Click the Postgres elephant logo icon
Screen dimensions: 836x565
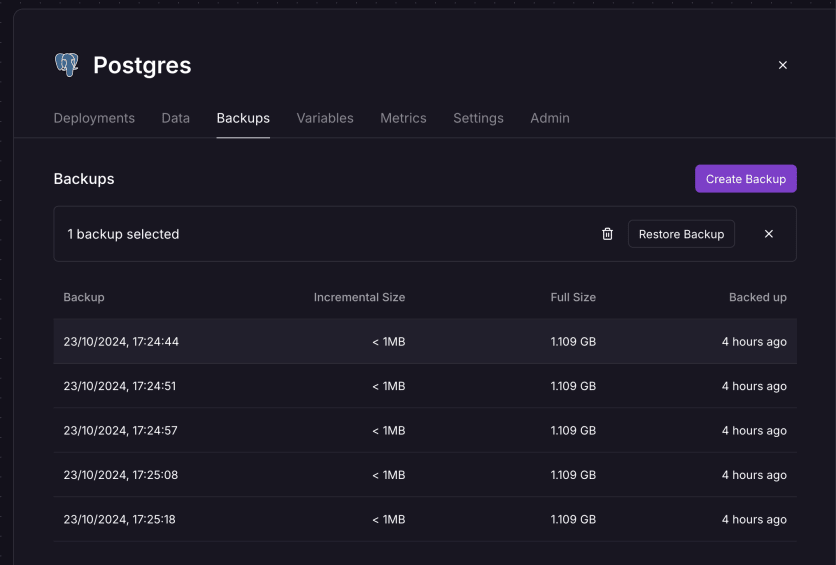[x=67, y=65]
